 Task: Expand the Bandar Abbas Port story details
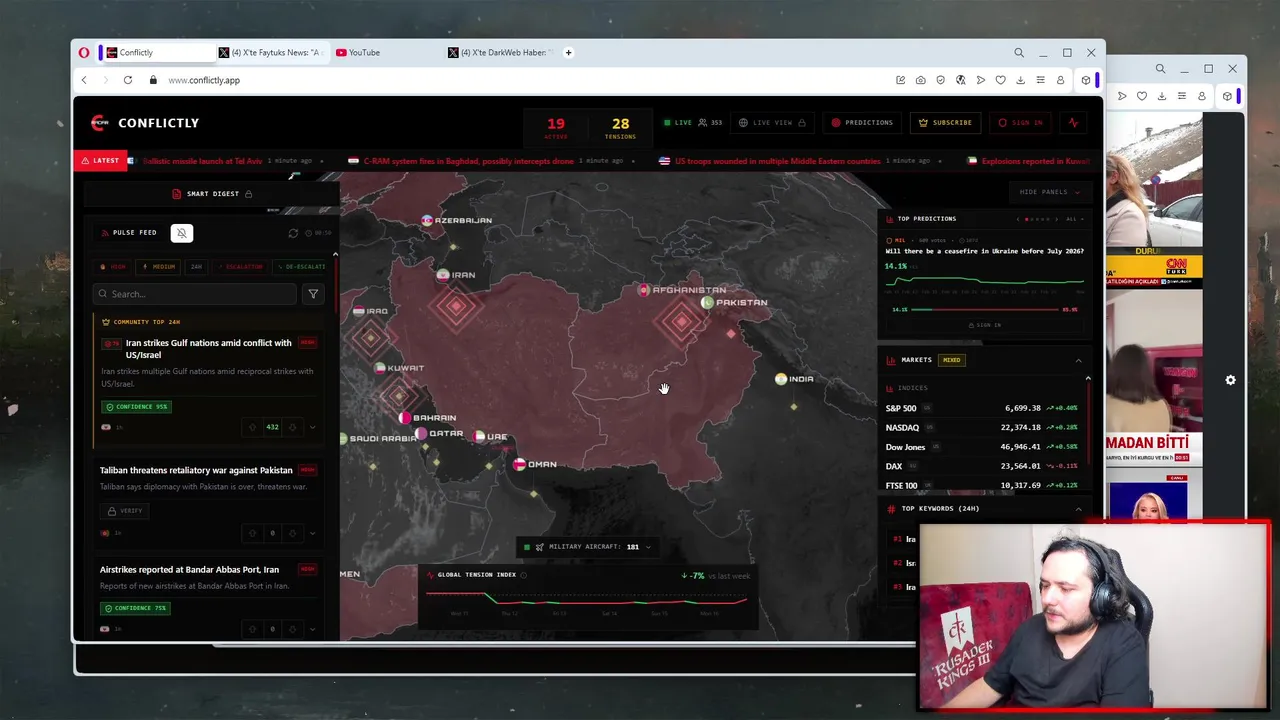(x=312, y=629)
